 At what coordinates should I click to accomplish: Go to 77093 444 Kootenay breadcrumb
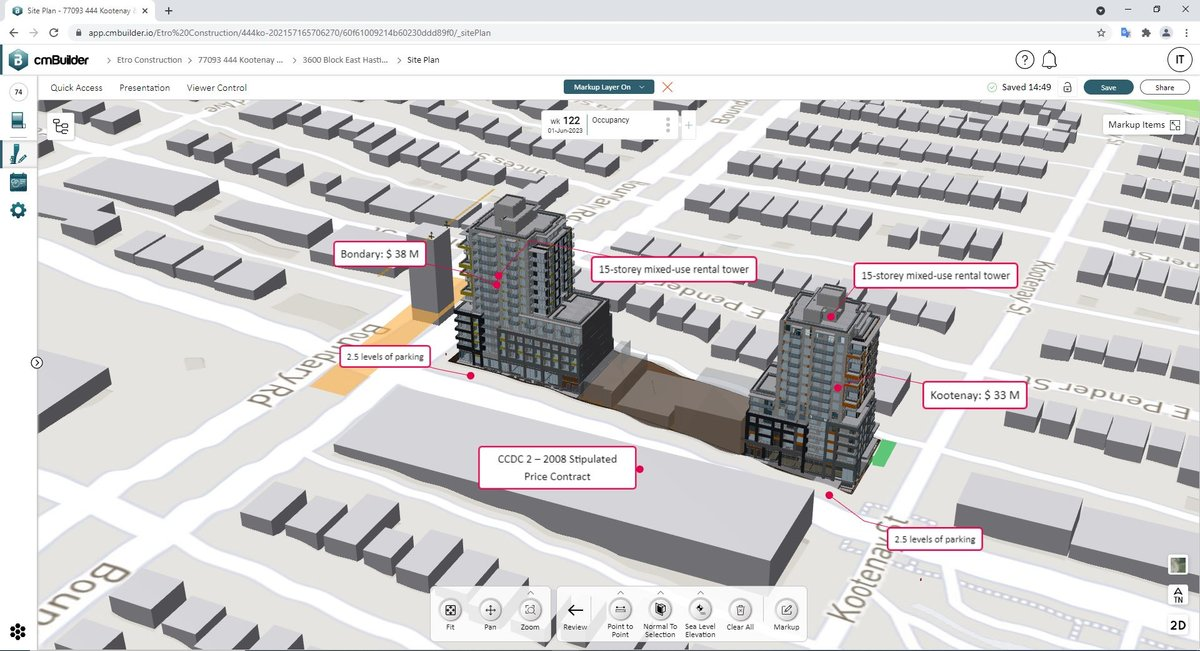pos(240,60)
